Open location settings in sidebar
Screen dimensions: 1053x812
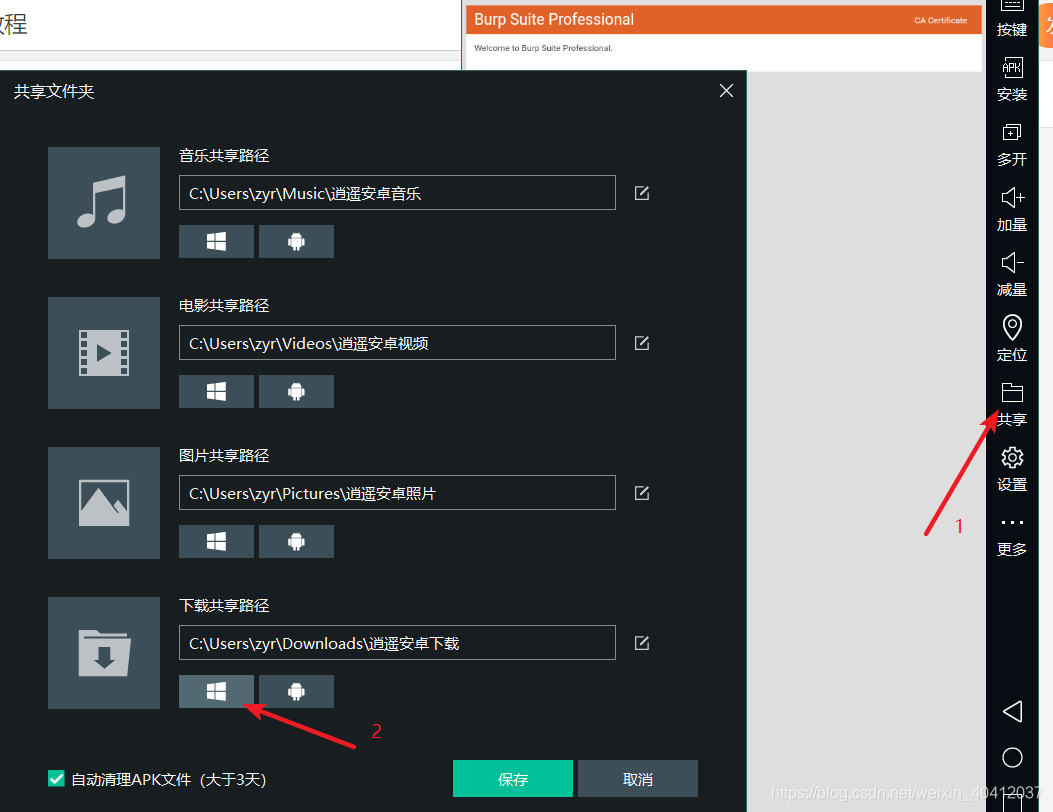(1012, 339)
